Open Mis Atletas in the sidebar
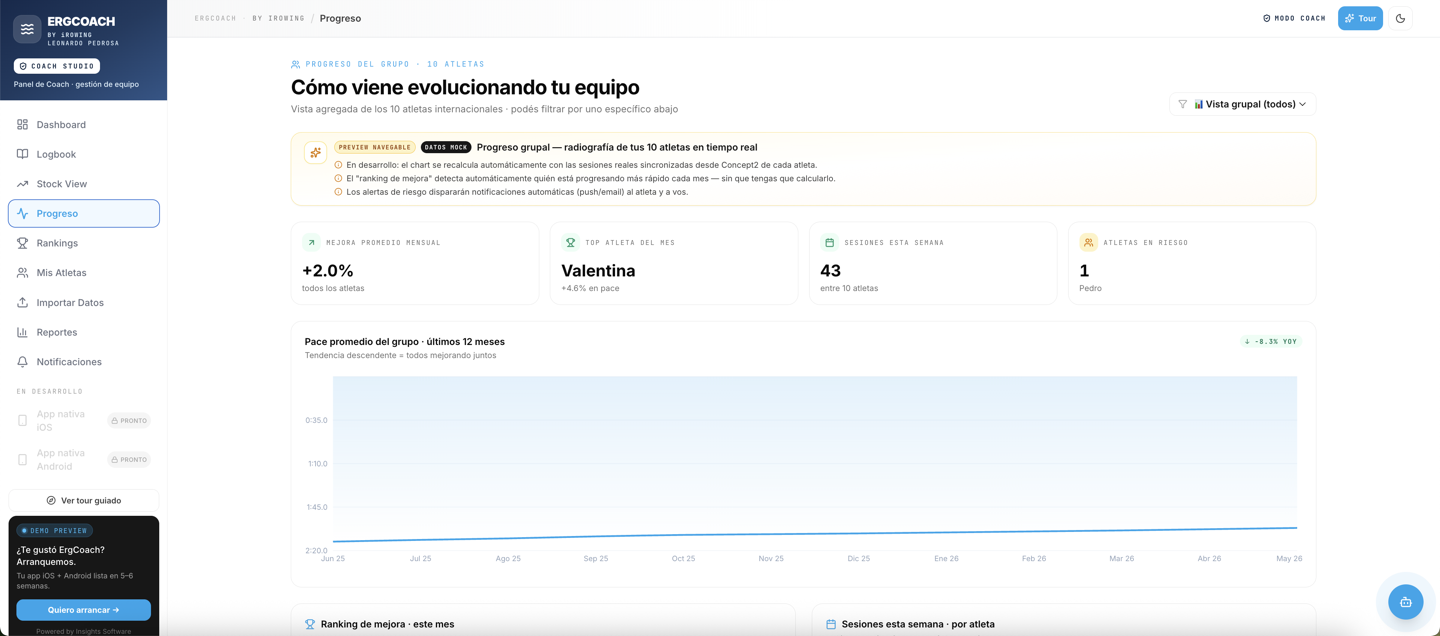The width and height of the screenshot is (1440, 636). (x=84, y=273)
